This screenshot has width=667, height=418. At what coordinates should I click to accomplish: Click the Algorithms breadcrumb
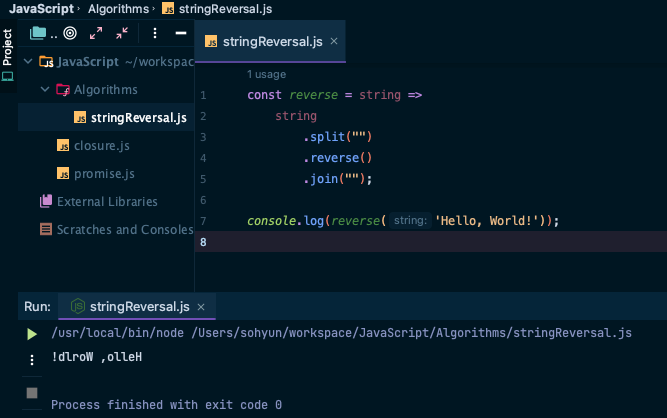point(118,9)
